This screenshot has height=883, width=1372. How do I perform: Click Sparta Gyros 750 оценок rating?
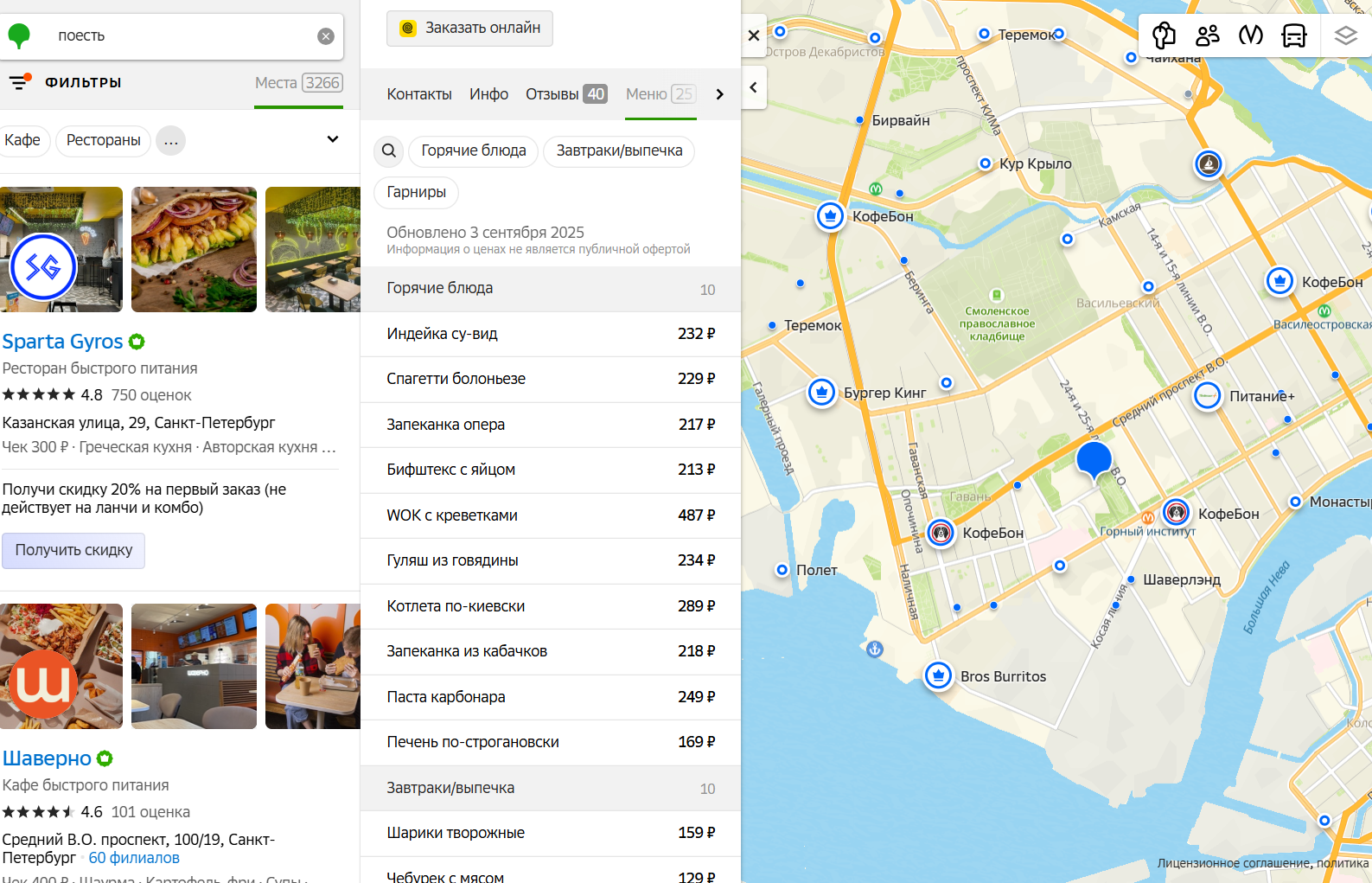coord(151,395)
